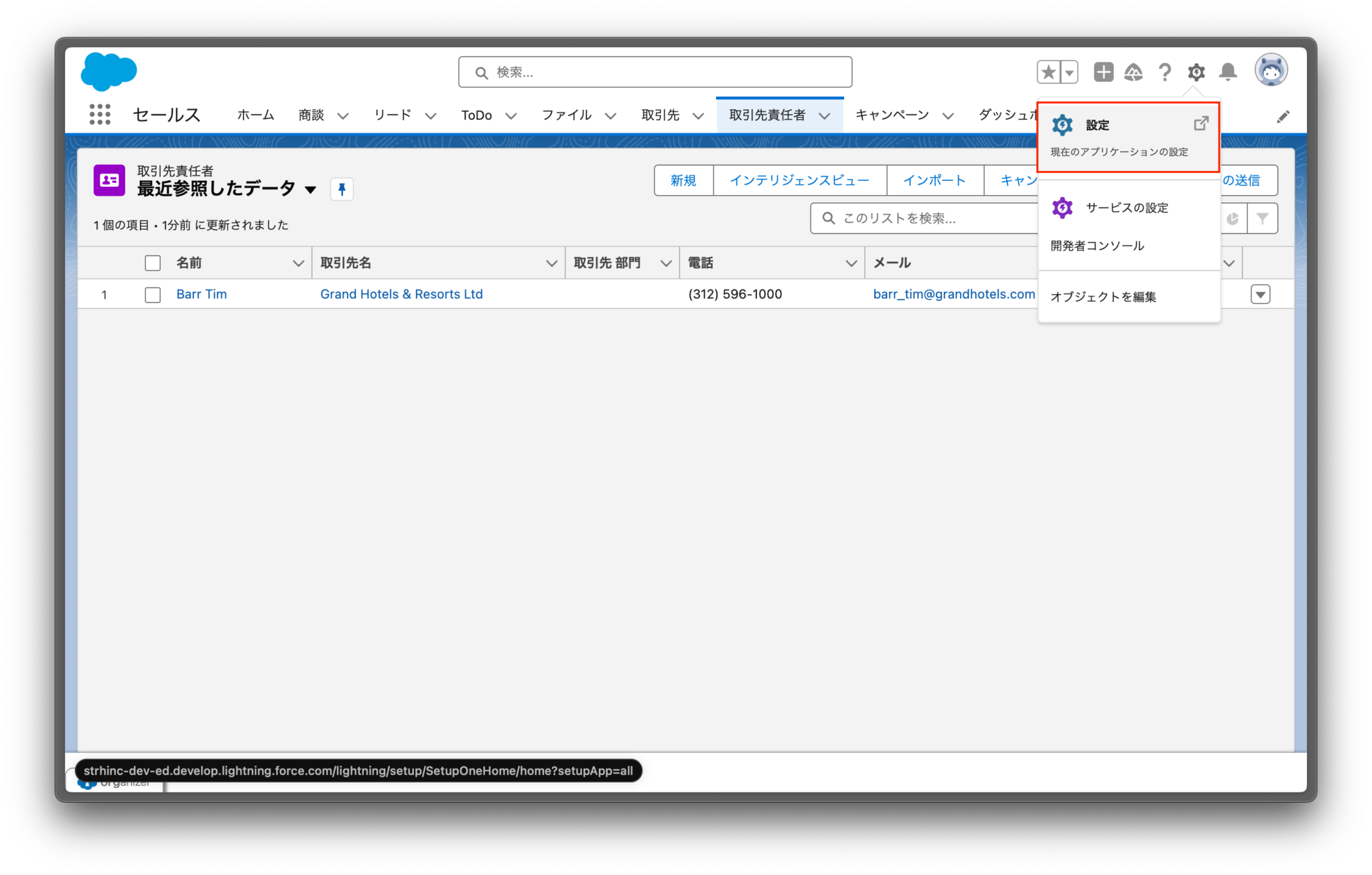Toggle the select-all checkbox in header
Screen dimensions: 1372x875
tap(152, 263)
